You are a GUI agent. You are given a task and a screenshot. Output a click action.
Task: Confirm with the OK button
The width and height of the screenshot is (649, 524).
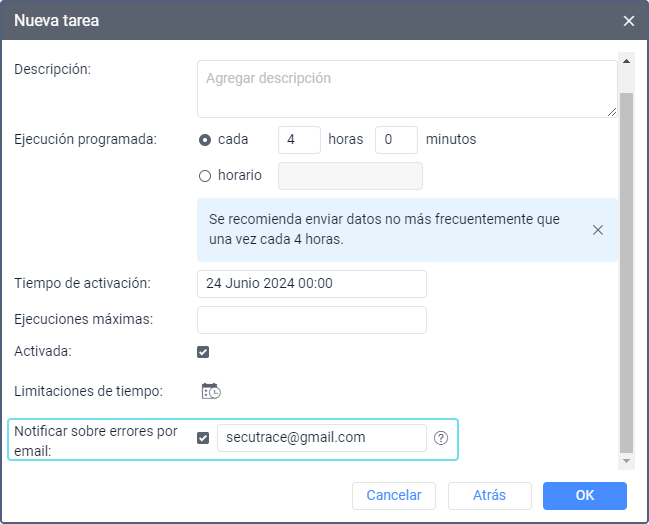[x=584, y=495]
